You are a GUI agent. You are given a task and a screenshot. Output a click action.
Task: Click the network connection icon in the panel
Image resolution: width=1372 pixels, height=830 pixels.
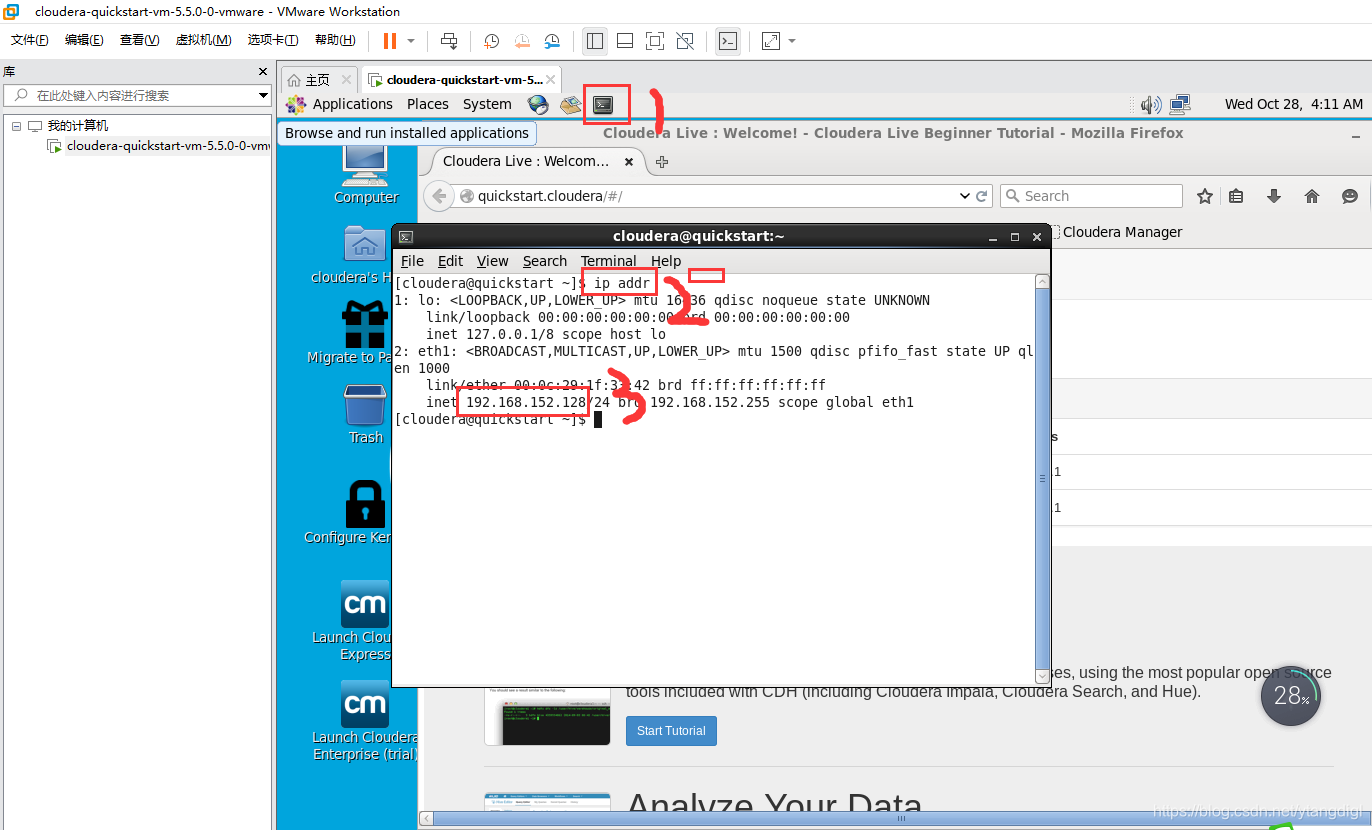point(1181,104)
